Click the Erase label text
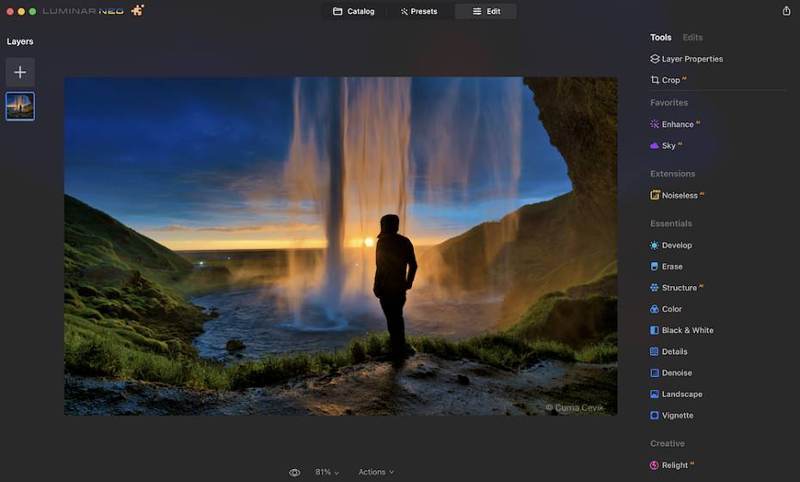Viewport: 800px width, 482px height. tap(672, 266)
